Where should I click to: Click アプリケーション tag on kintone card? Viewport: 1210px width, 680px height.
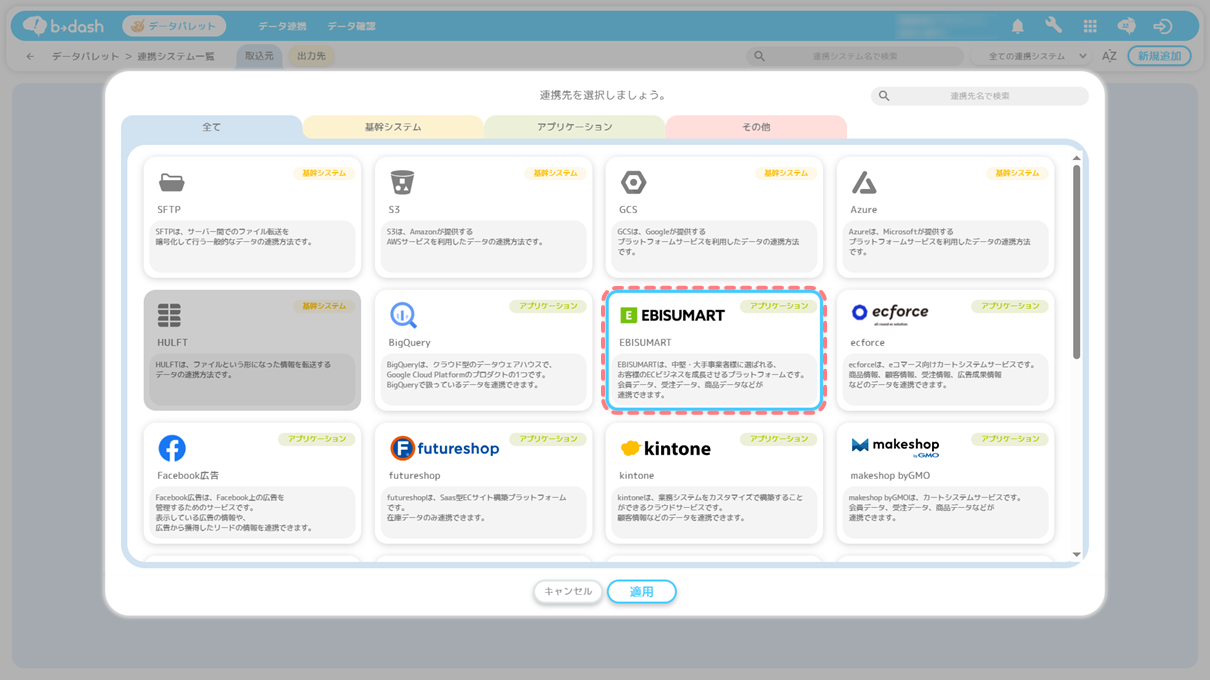click(x=779, y=439)
